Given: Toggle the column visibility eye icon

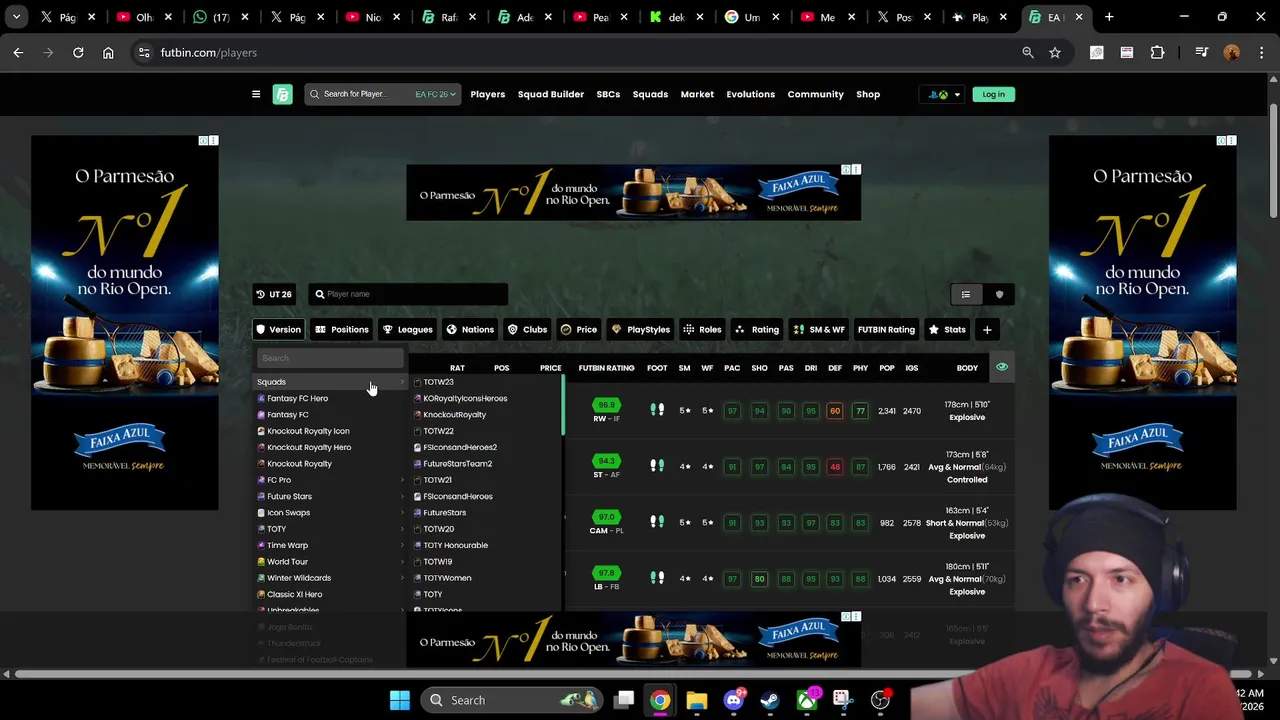Looking at the screenshot, I should pyautogui.click(x=1001, y=367).
